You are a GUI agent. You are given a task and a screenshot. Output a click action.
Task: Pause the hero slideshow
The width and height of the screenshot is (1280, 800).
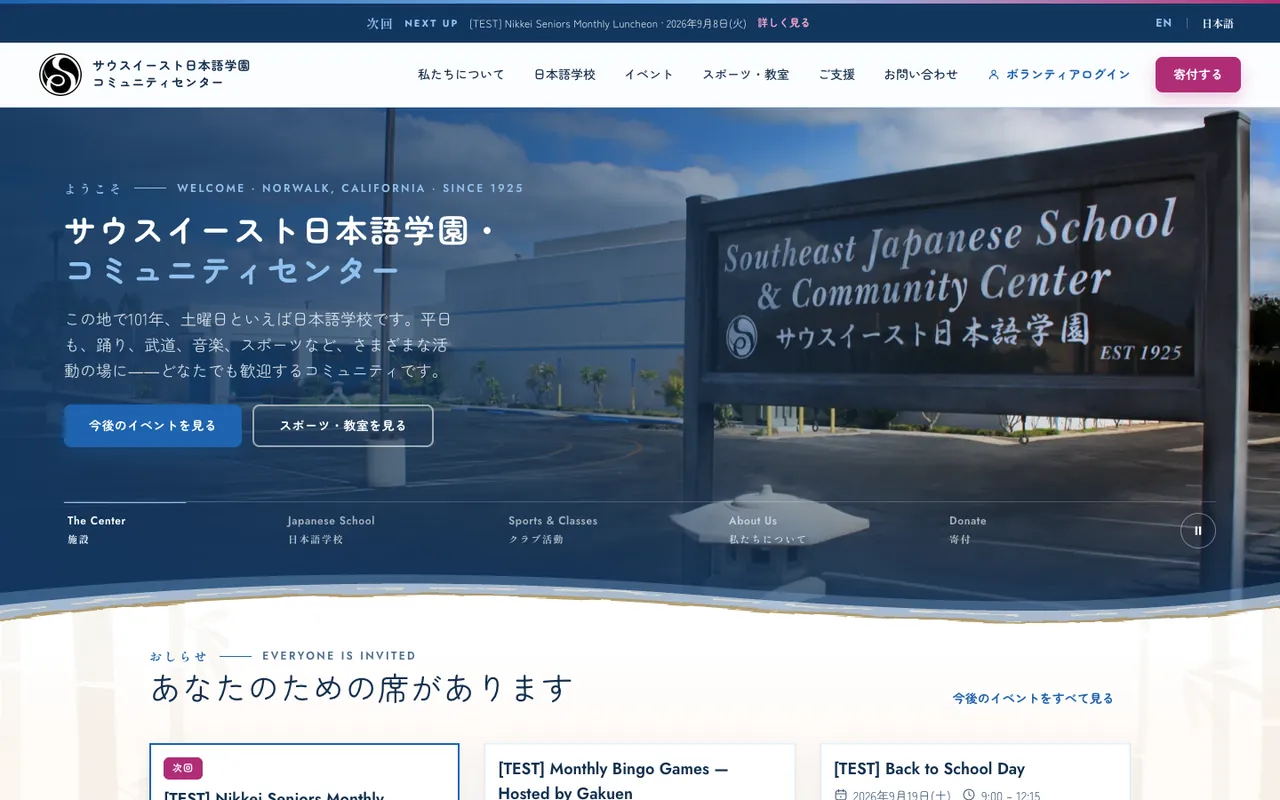(1198, 531)
